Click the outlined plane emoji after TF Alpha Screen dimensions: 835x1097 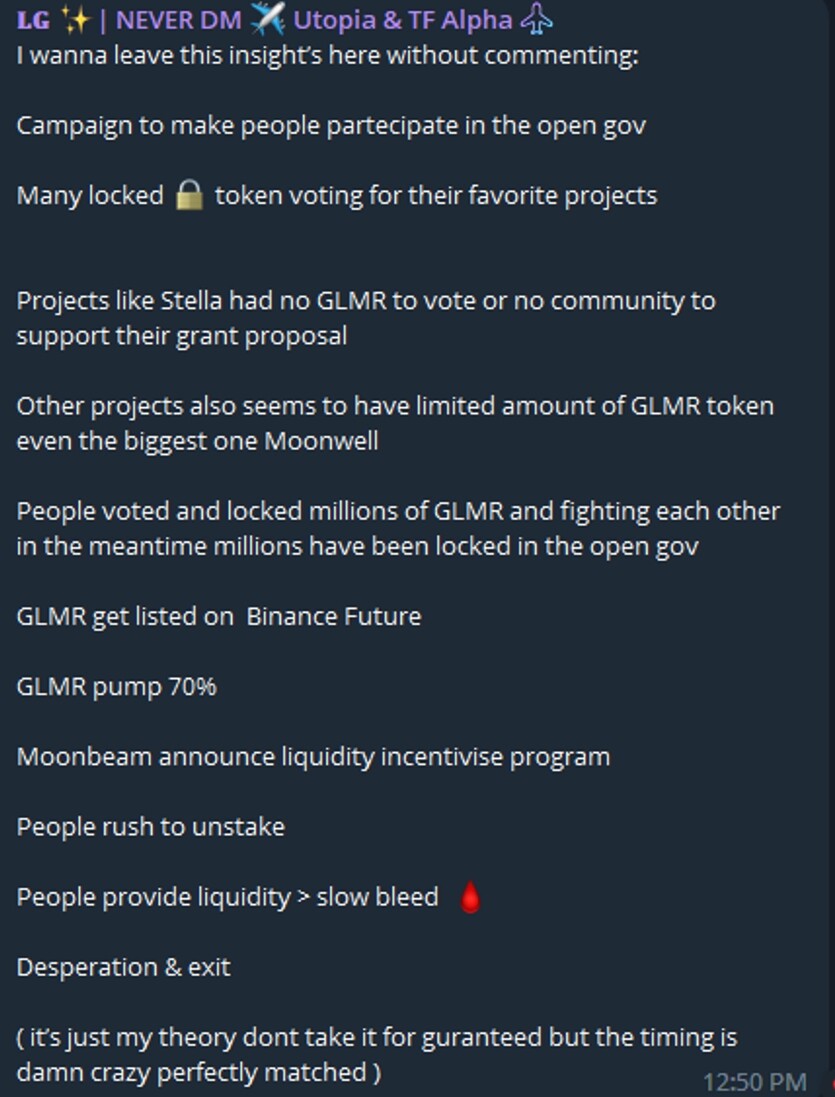click(536, 20)
